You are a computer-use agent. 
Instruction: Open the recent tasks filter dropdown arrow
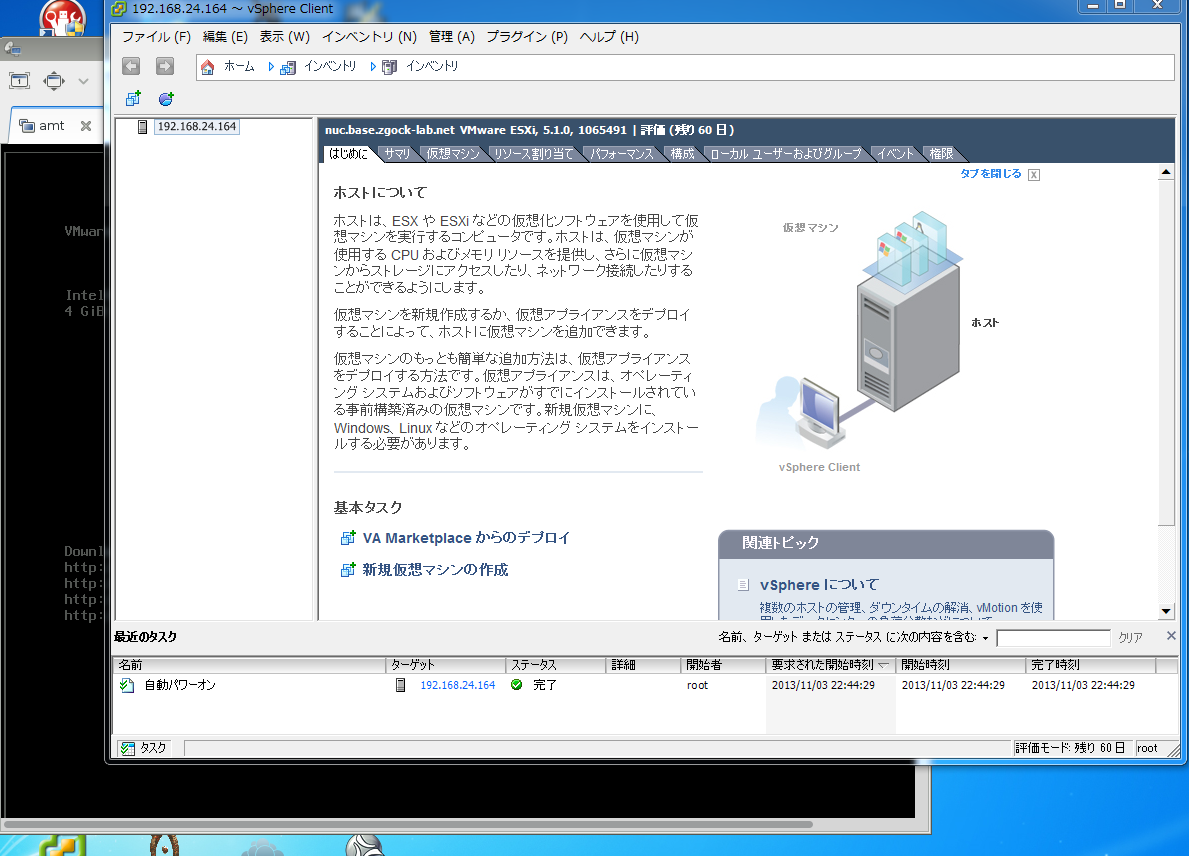tap(985, 638)
